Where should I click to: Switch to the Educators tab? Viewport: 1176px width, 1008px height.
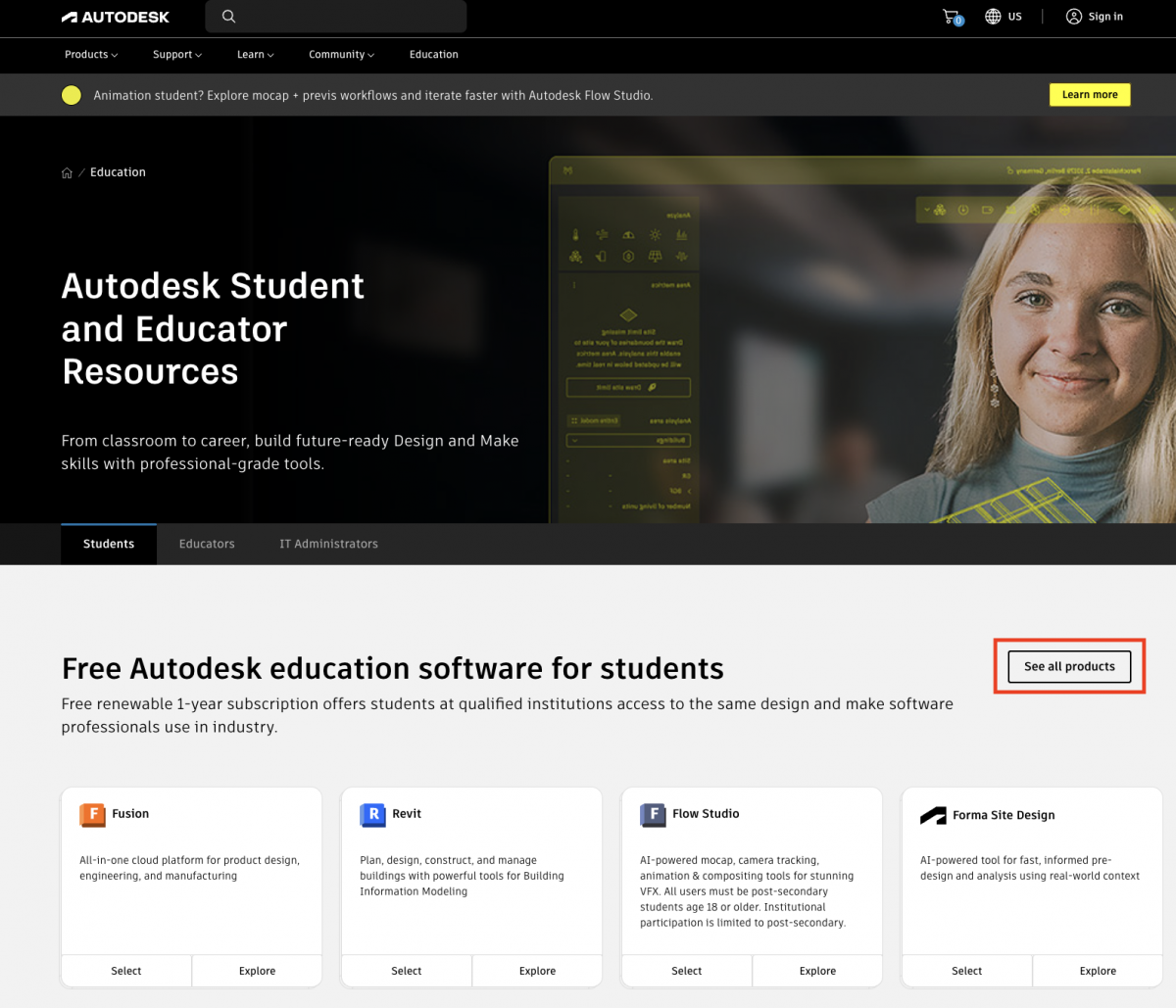pos(207,544)
